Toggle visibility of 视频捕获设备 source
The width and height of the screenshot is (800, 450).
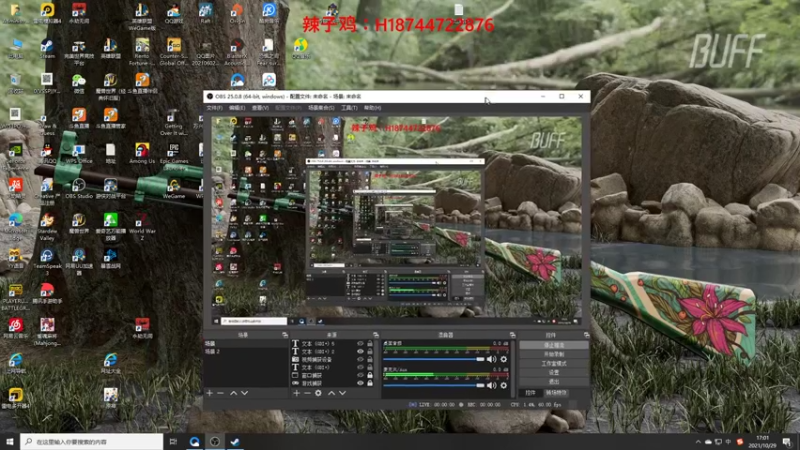pyautogui.click(x=360, y=359)
